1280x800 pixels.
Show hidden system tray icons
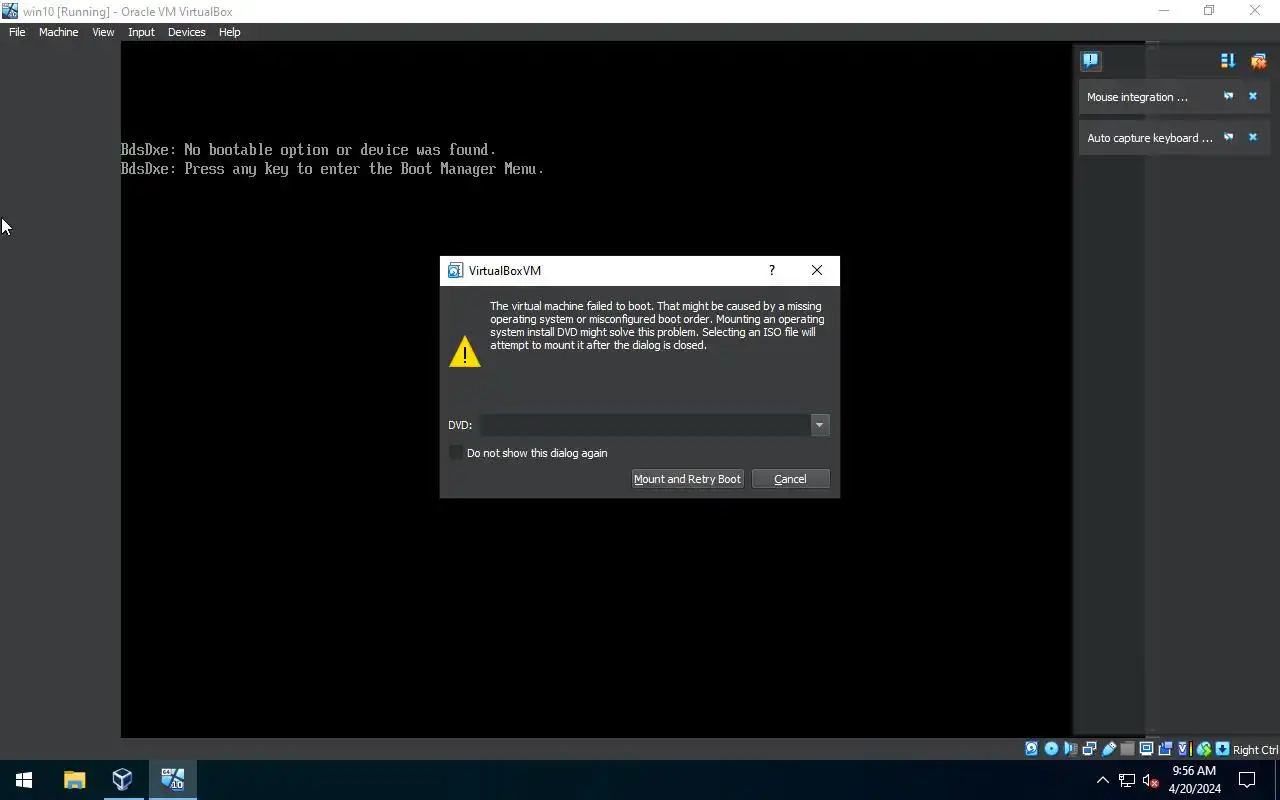tap(1103, 780)
